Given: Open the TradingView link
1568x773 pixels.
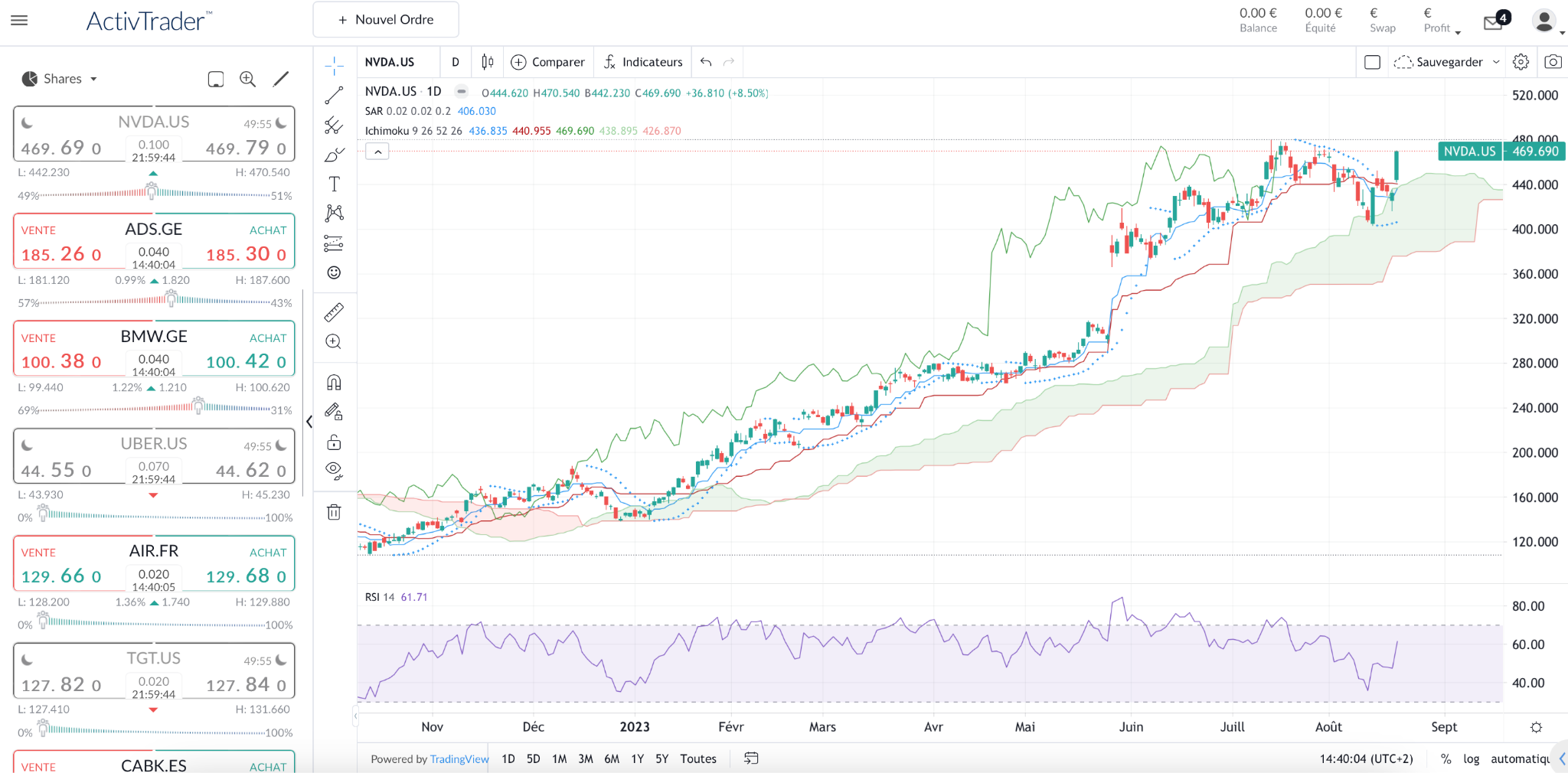Looking at the screenshot, I should tap(459, 758).
